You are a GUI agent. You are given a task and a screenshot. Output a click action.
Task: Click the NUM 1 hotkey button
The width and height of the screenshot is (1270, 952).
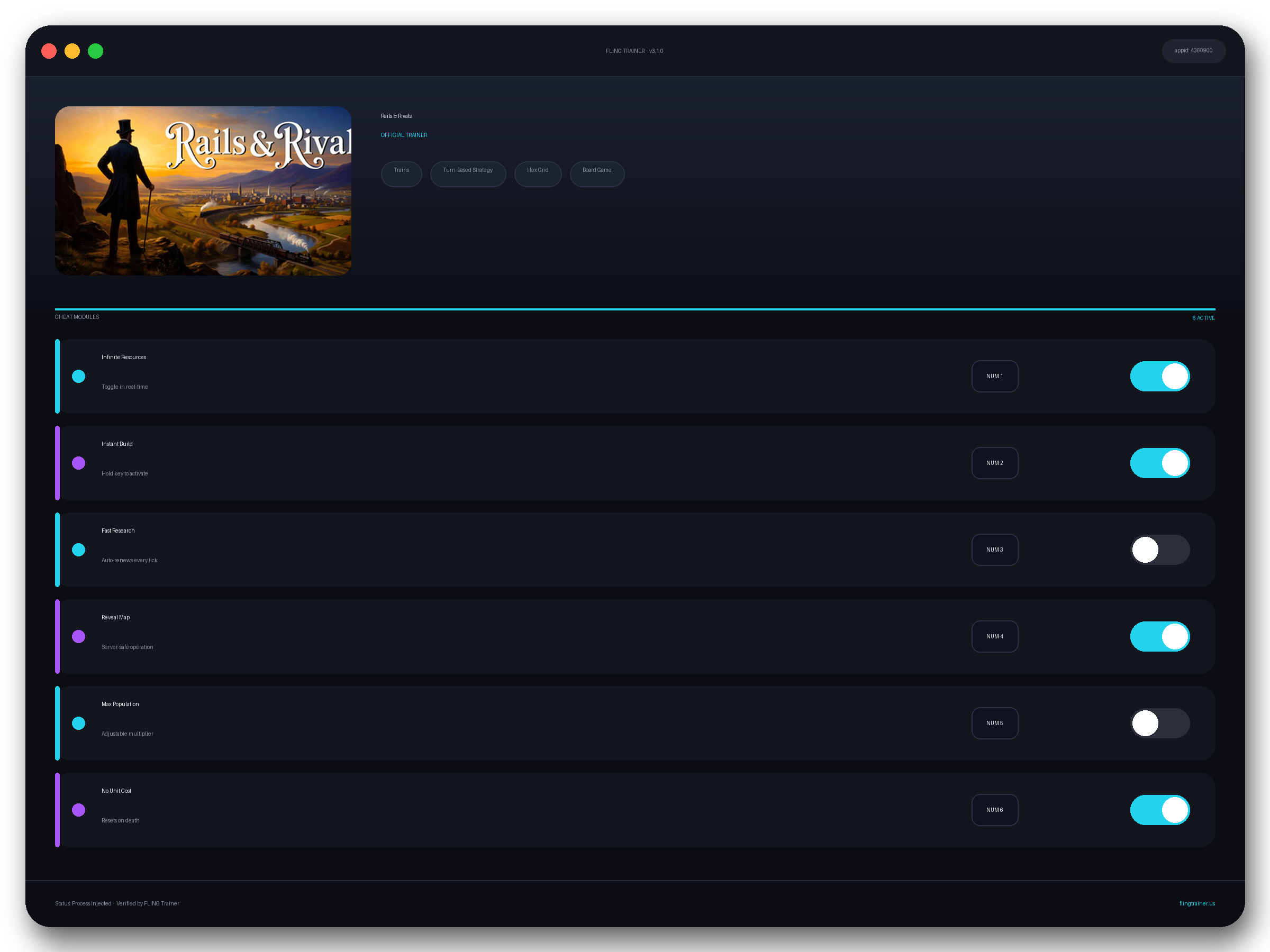tap(994, 377)
